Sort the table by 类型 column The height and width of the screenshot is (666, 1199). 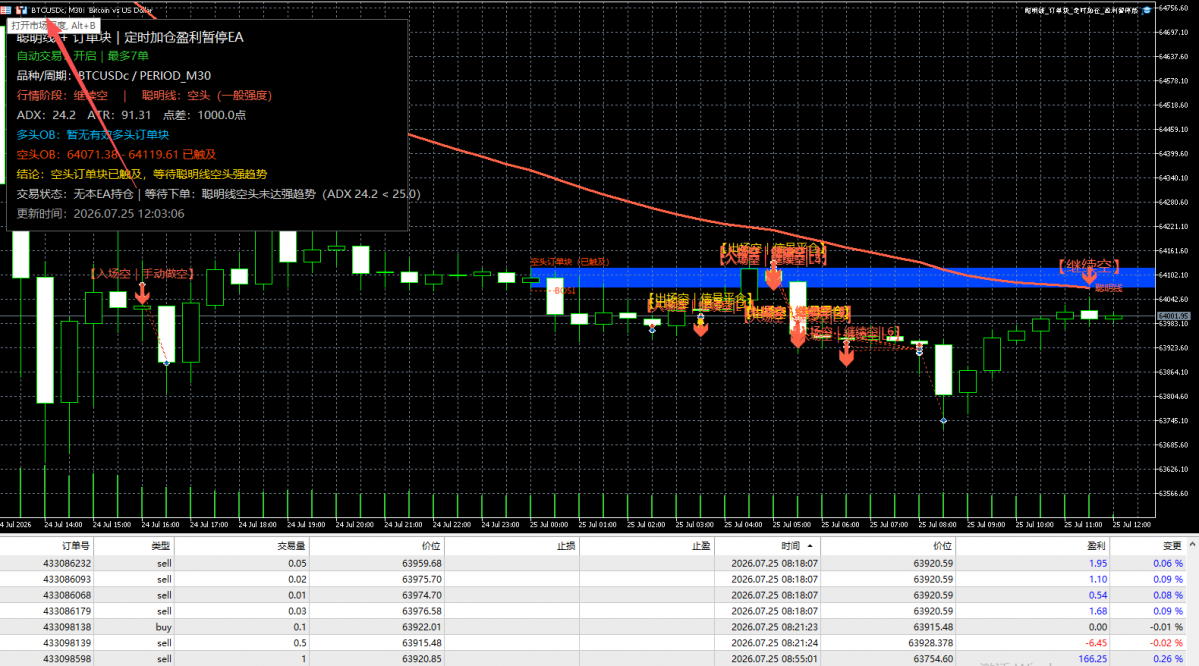pos(134,546)
